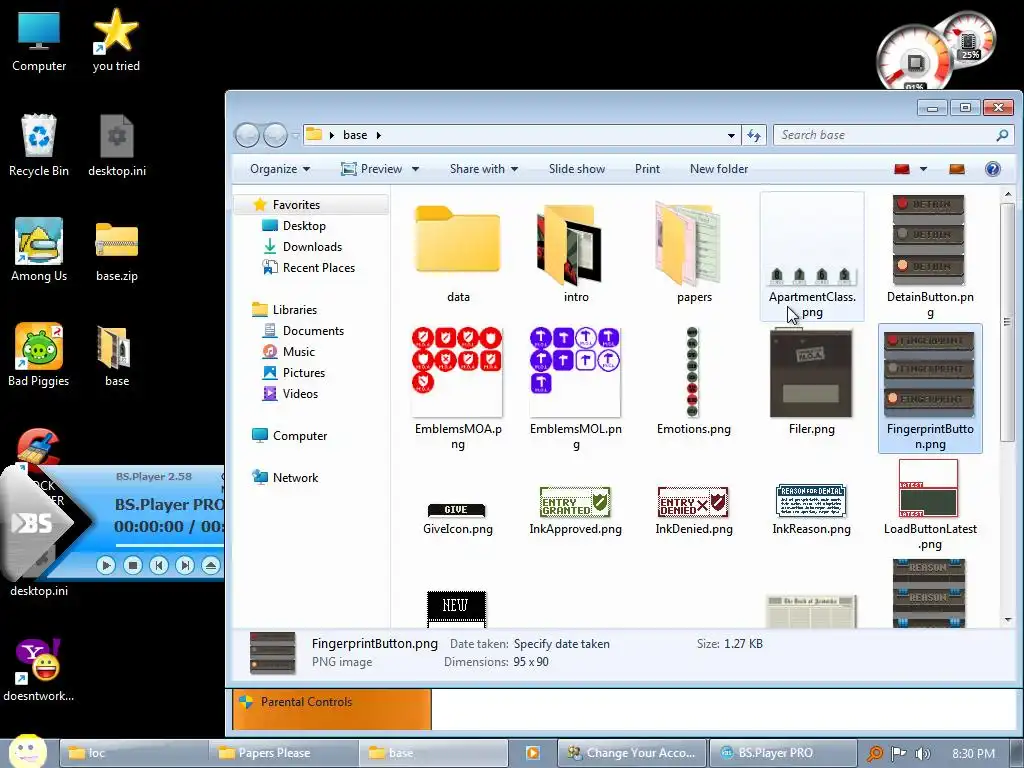Click Specify date taken field

(x=562, y=644)
